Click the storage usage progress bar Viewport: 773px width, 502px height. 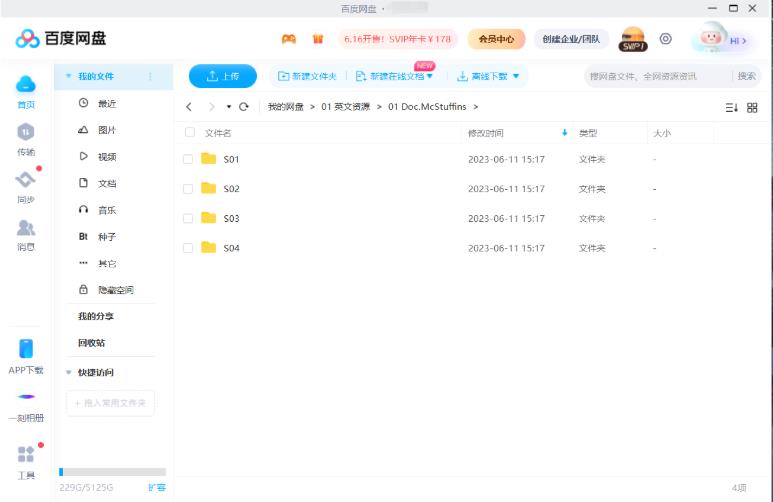[112, 472]
